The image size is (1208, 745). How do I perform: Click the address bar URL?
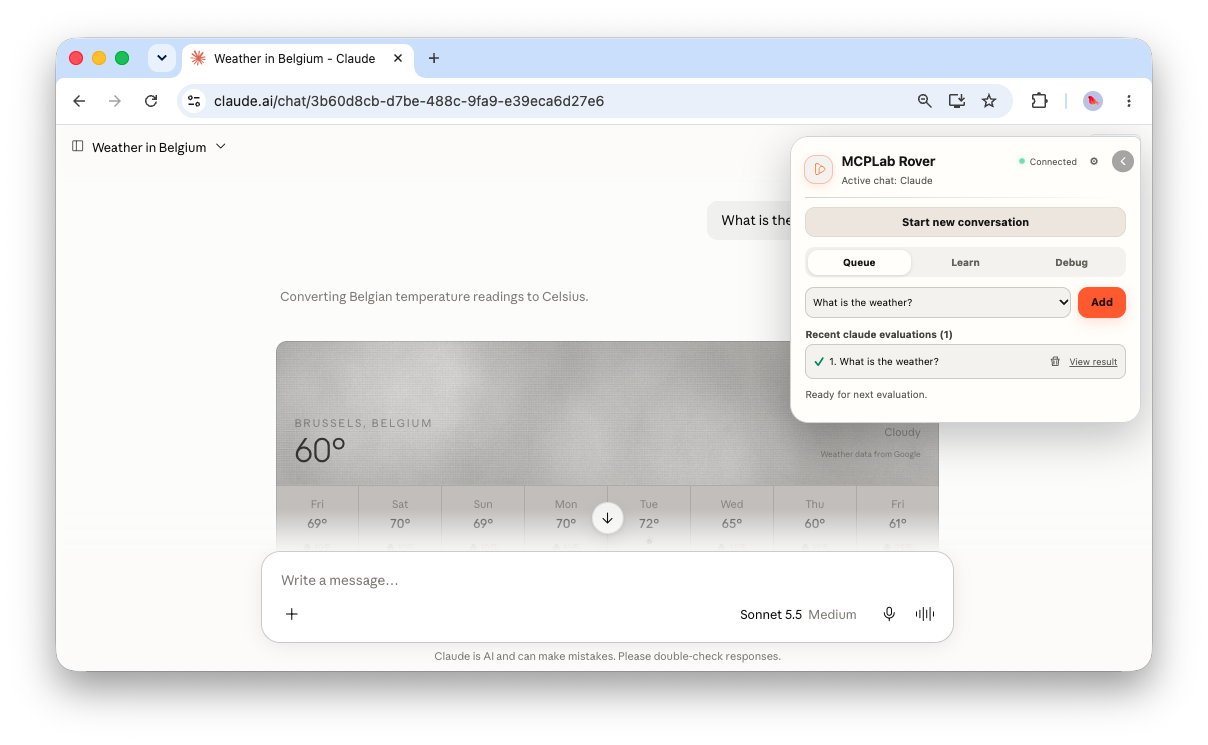[409, 101]
